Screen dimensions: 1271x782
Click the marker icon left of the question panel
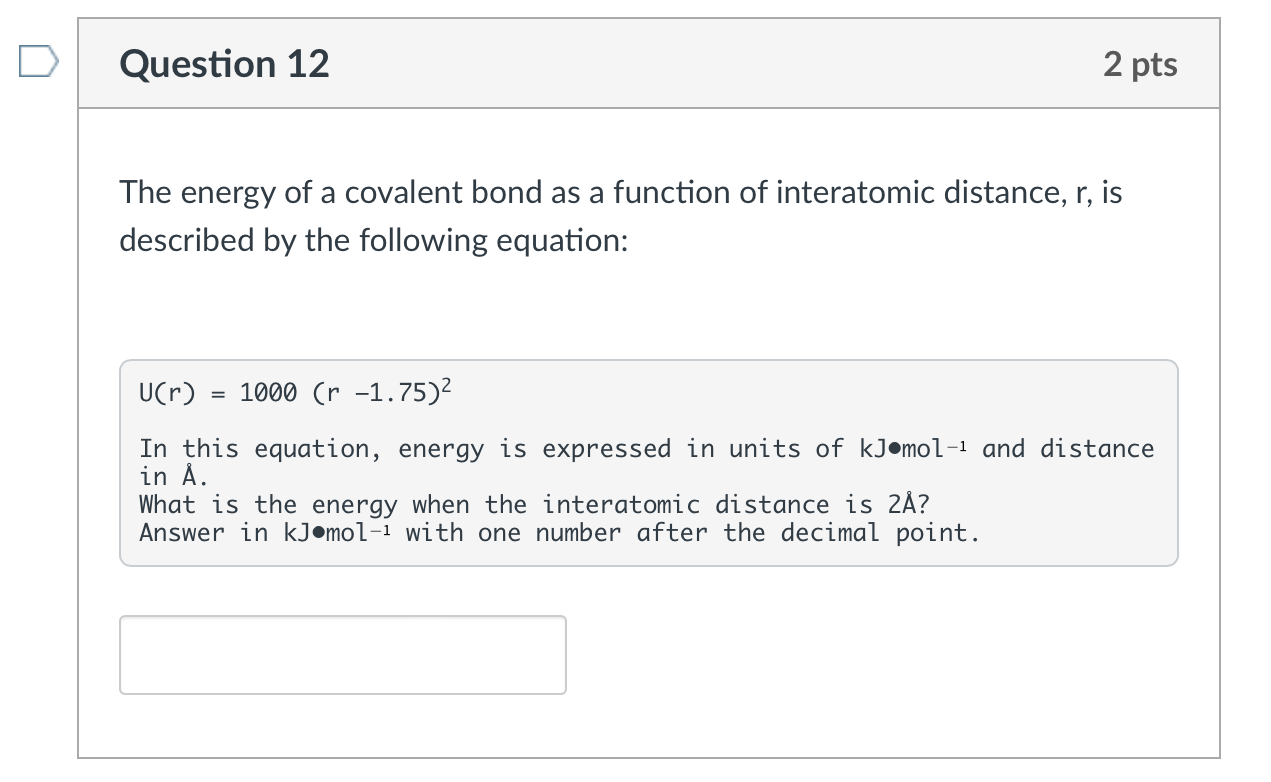pyautogui.click(x=36, y=62)
